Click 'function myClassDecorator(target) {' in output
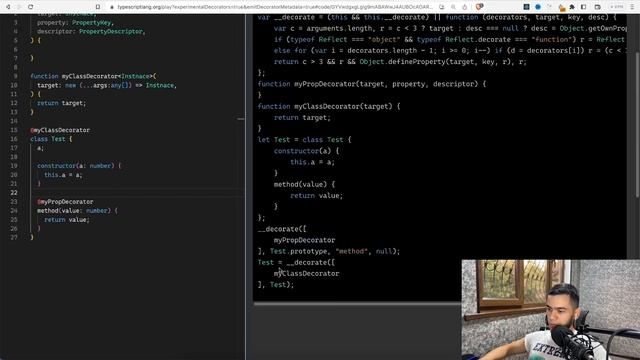This screenshot has height=360, width=640. click(329, 107)
